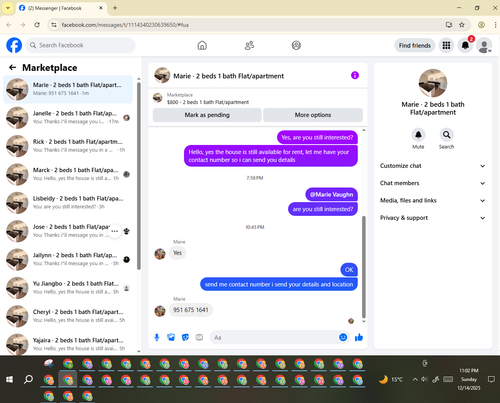500x403 pixels.
Task: Open the weather widget showing 15°C
Action: 391,379
